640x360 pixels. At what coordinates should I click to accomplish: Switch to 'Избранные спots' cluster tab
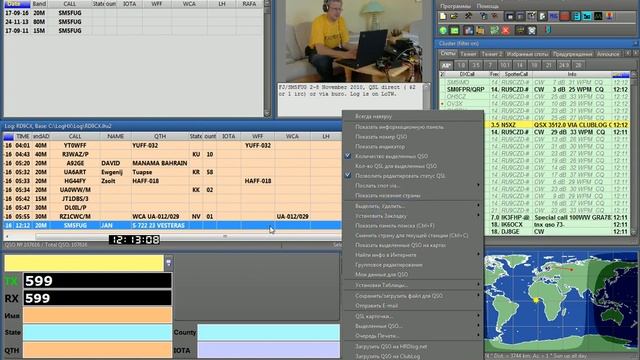click(527, 54)
